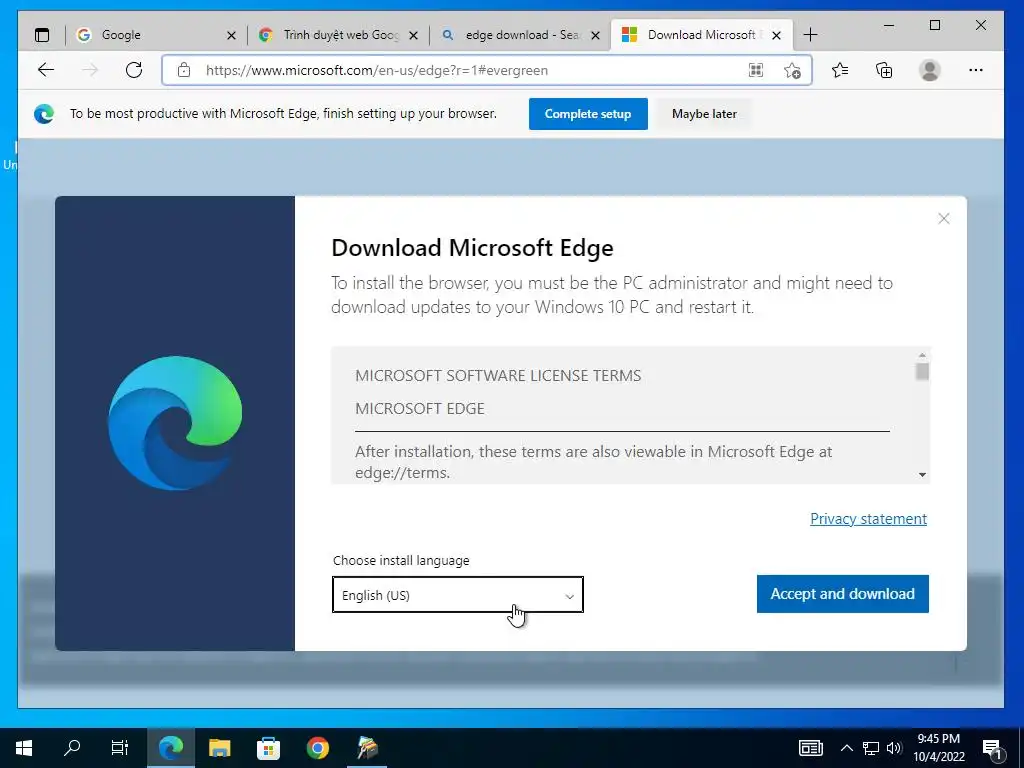
Task: Open the Favorites list icon
Action: click(840, 70)
